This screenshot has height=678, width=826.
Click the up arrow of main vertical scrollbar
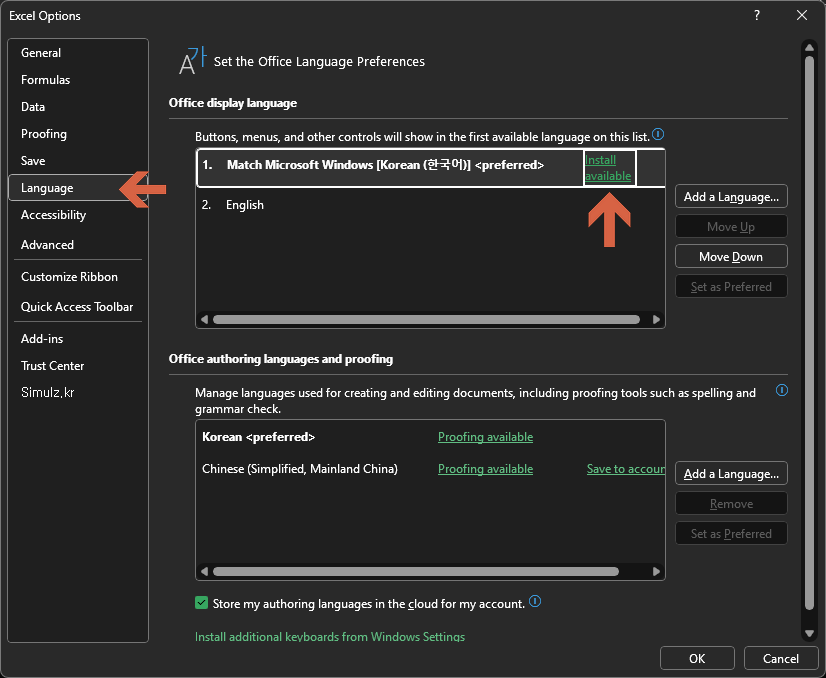(810, 47)
